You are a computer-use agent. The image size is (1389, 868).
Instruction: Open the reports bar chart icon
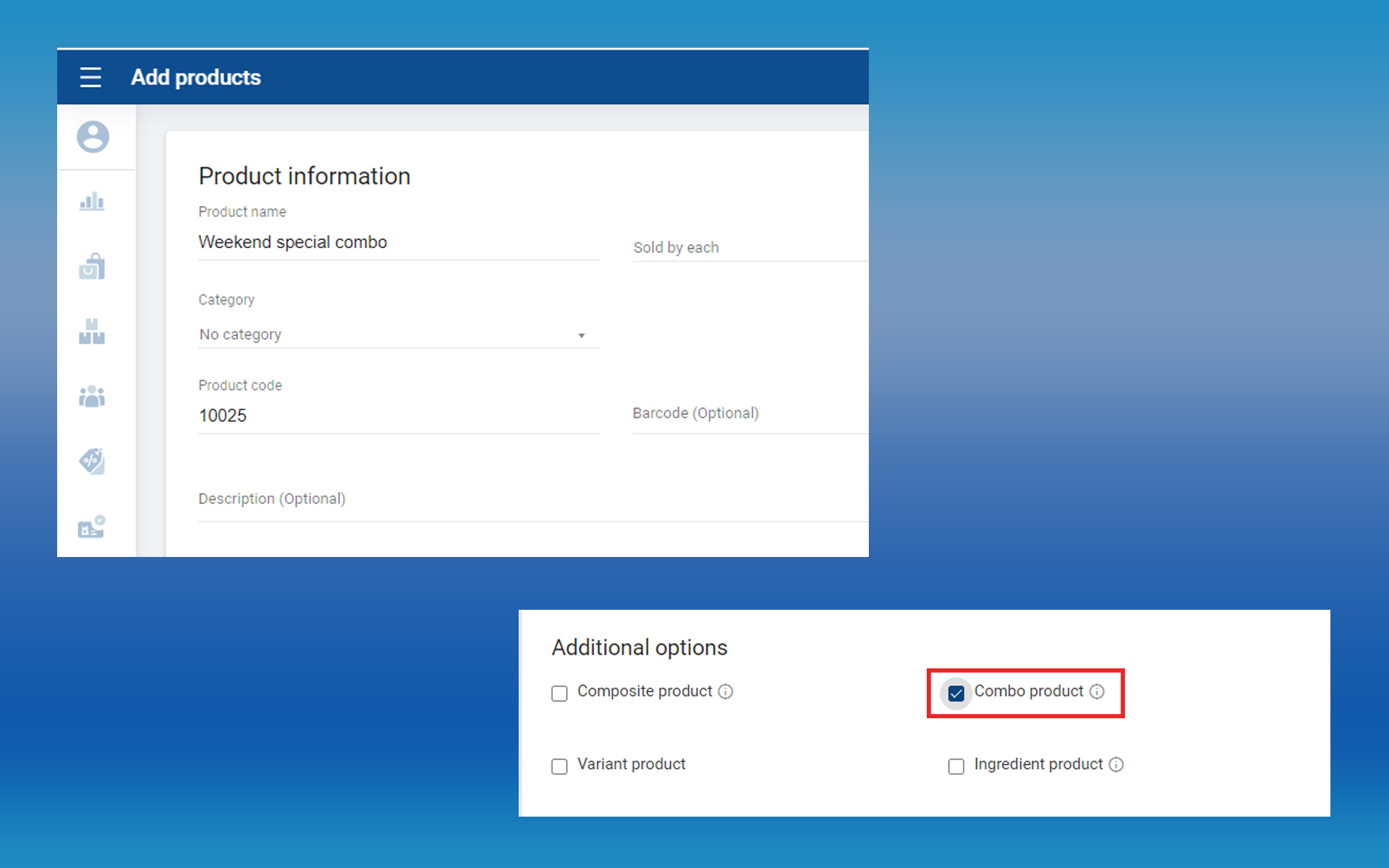[x=92, y=201]
